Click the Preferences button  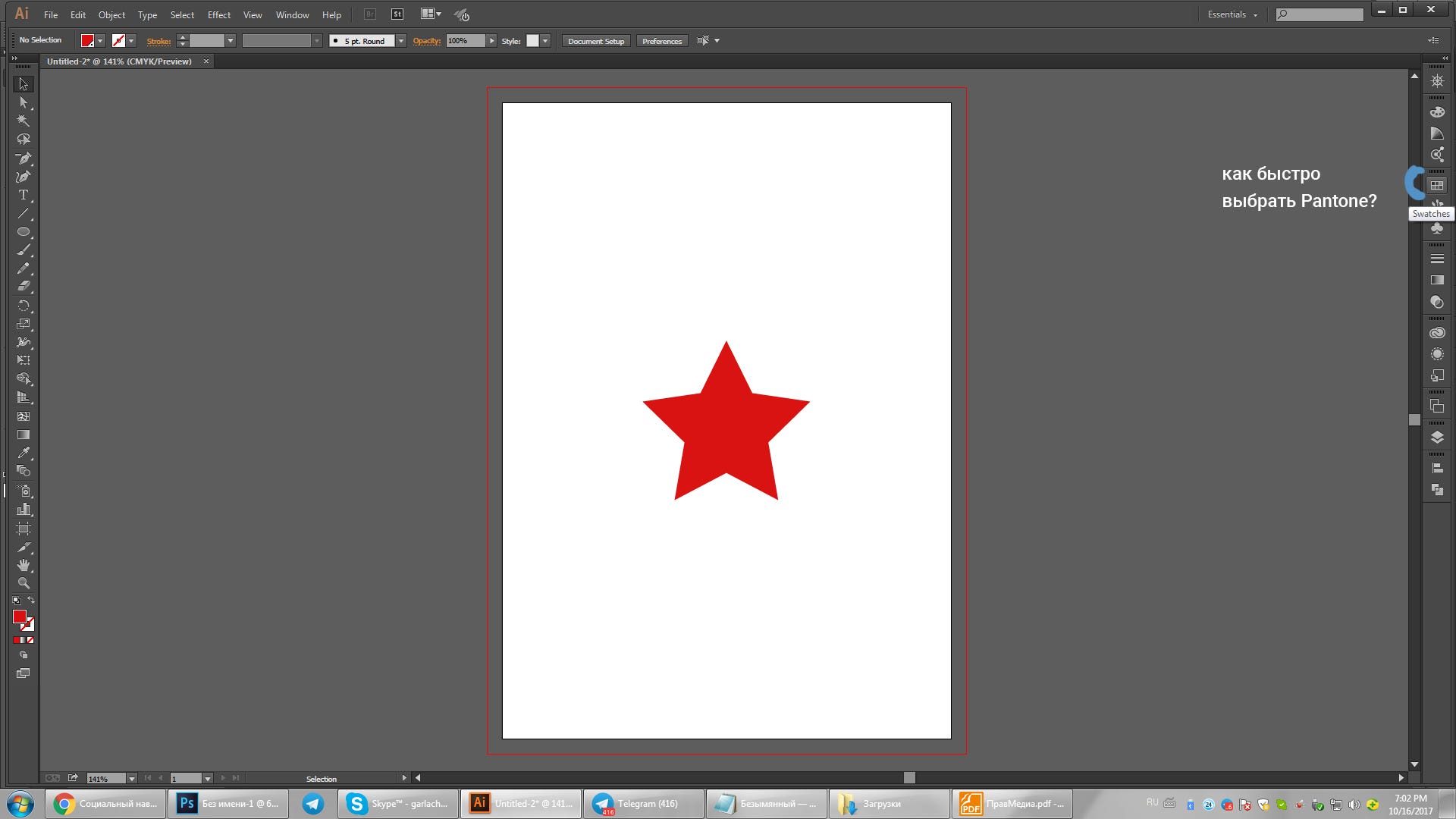pyautogui.click(x=662, y=41)
